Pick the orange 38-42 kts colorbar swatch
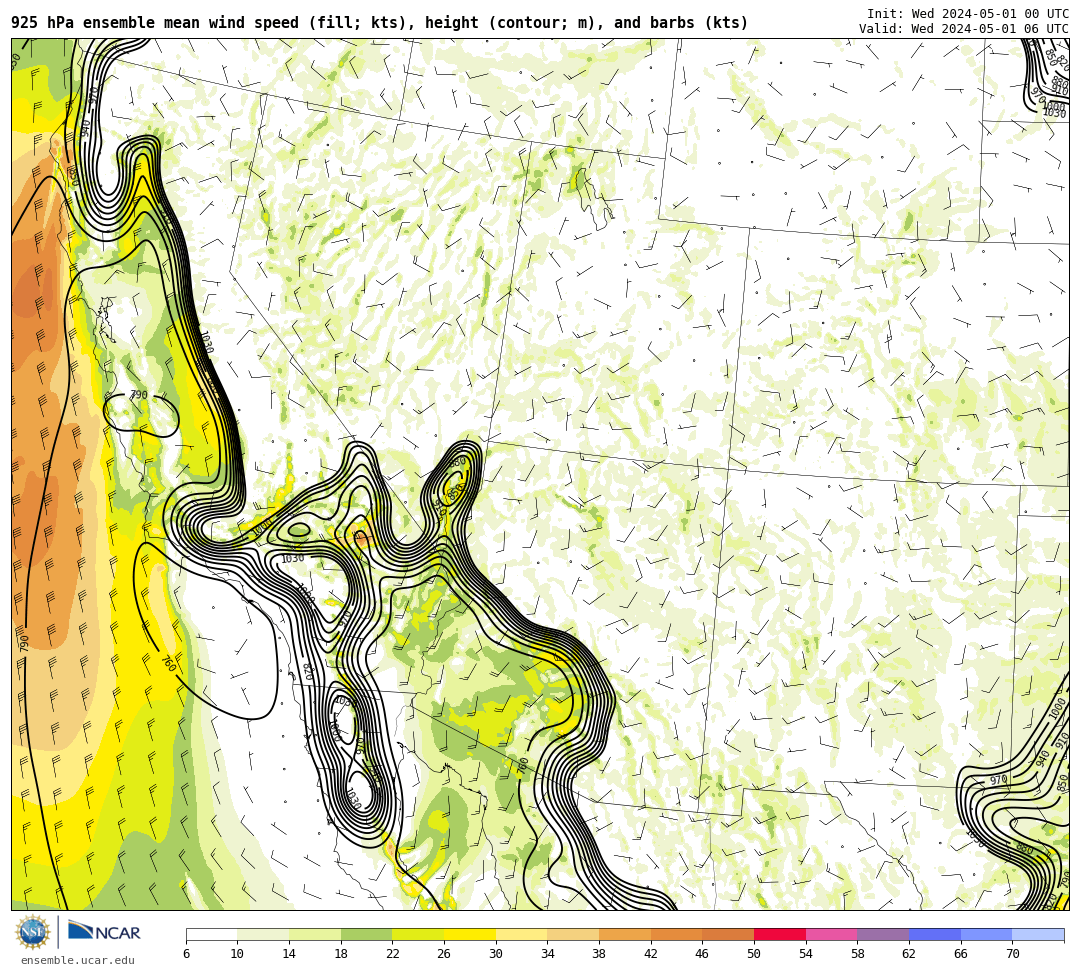The height and width of the screenshot is (973, 1080). click(x=625, y=934)
